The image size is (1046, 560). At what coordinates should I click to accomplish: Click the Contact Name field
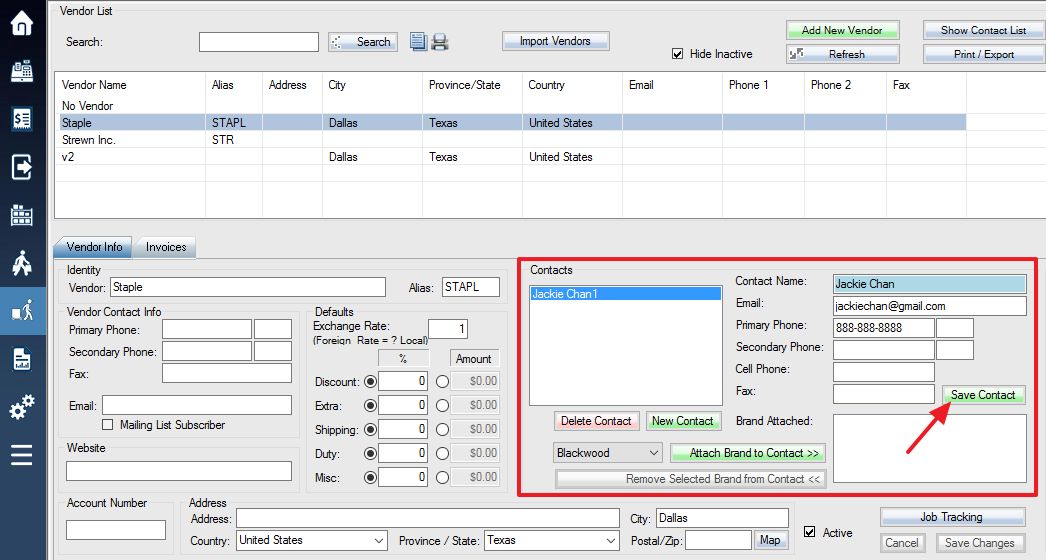click(x=929, y=284)
